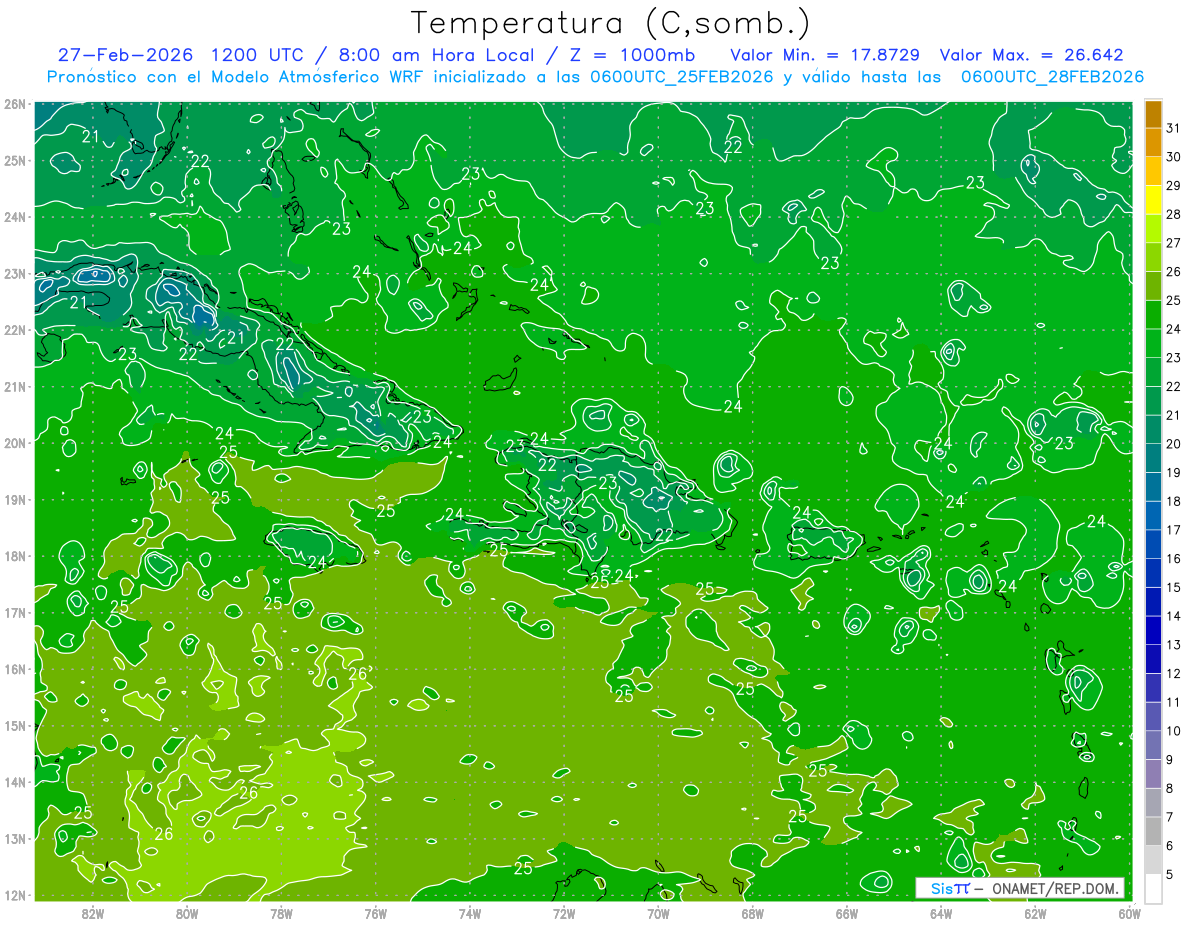1200x927 pixels.
Task: Click the color scale label '18'
Action: (1174, 501)
